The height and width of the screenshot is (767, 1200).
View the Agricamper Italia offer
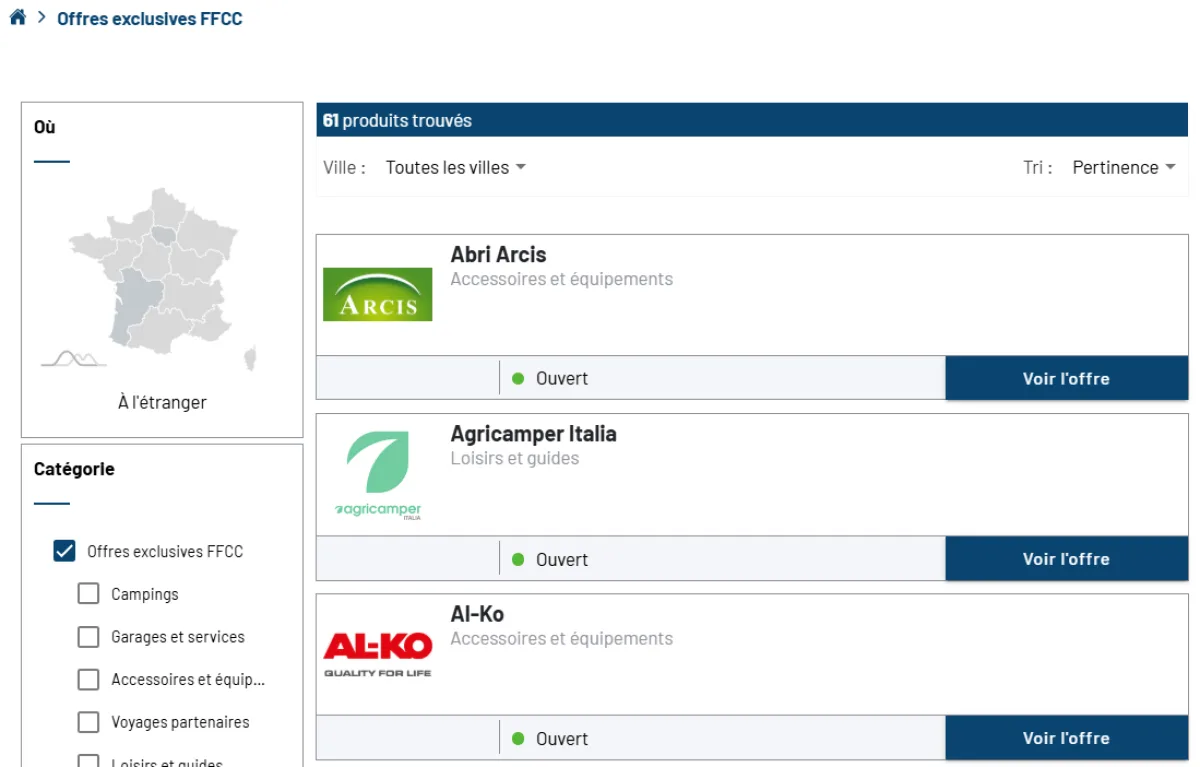(1066, 559)
